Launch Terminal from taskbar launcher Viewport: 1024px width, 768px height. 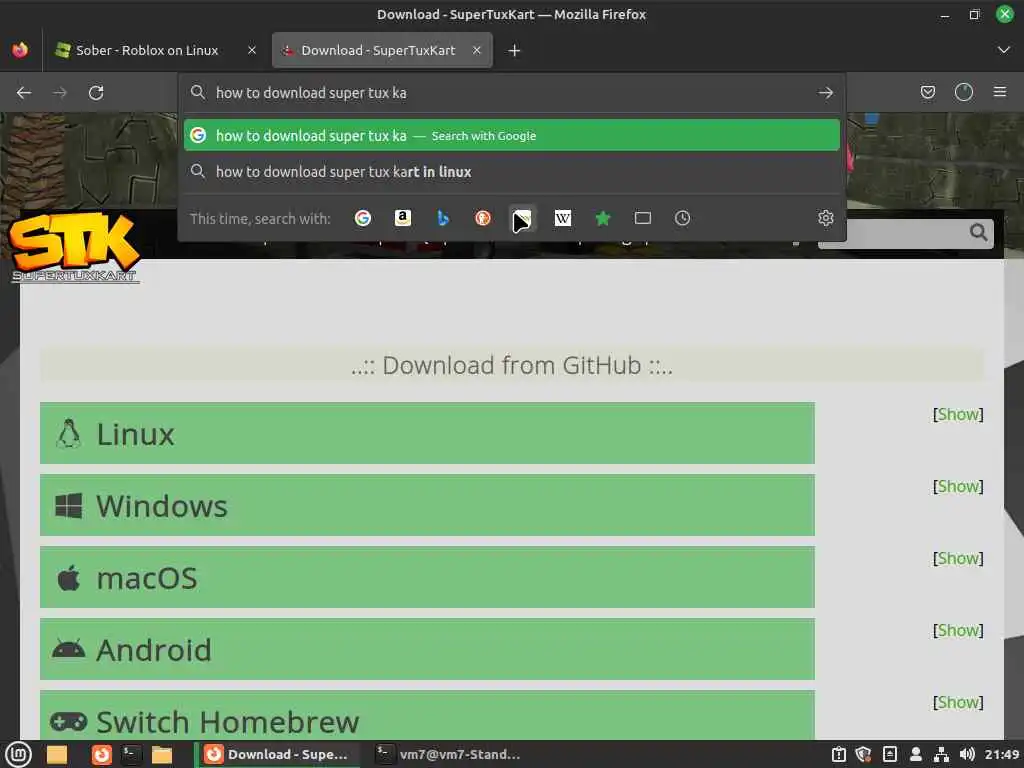[x=131, y=754]
